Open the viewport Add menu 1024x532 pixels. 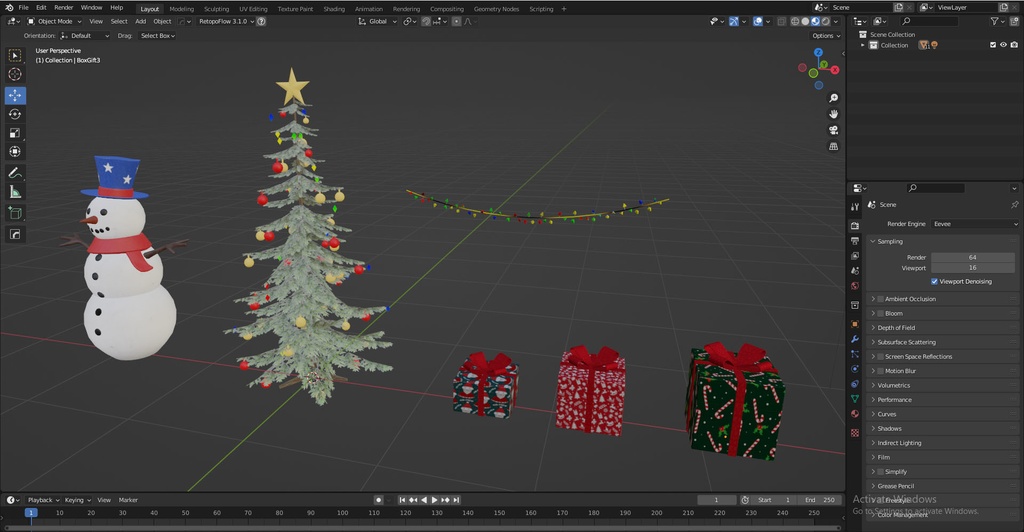pyautogui.click(x=140, y=22)
